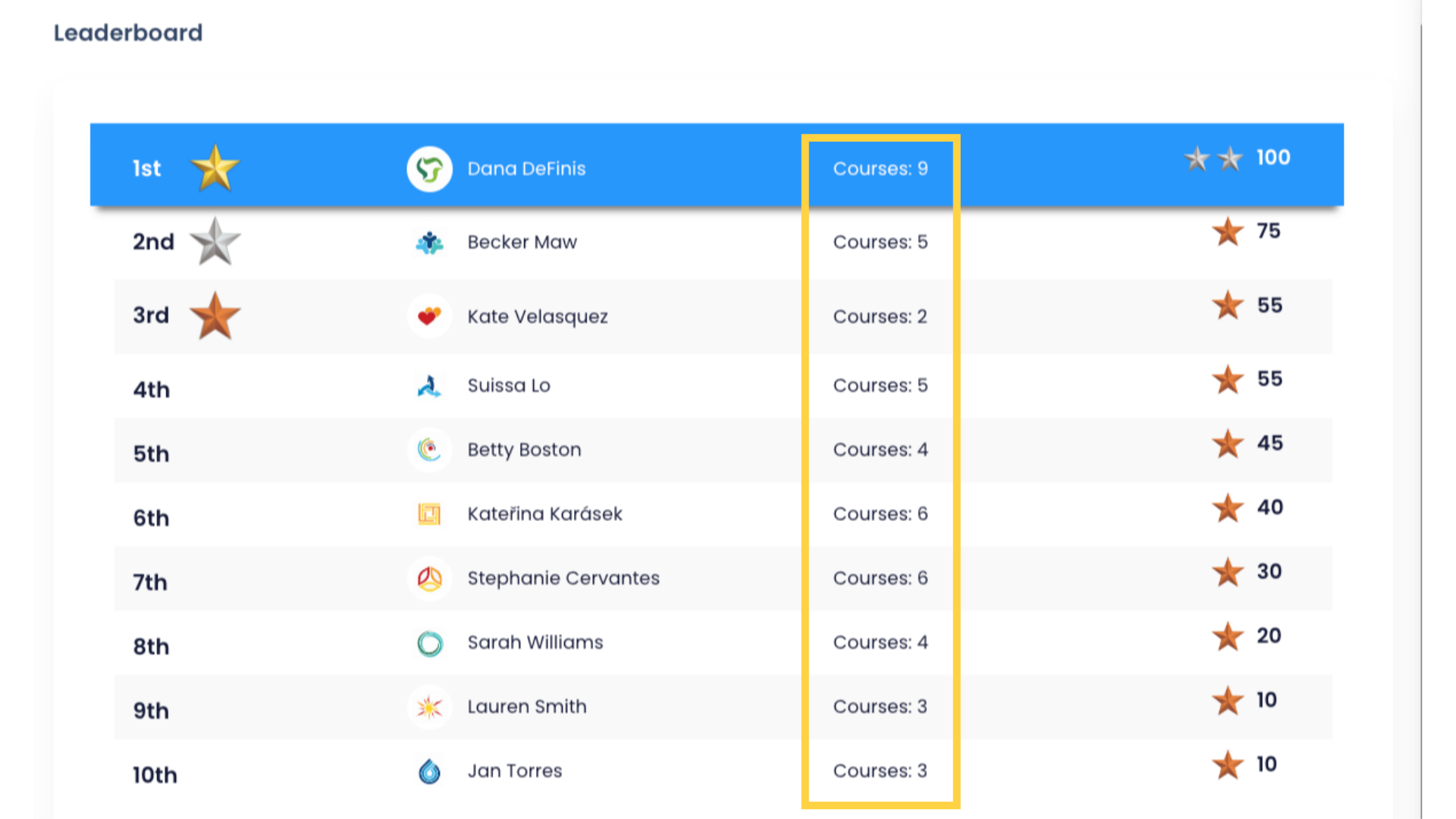Select the name Kate Velasquez
The width and height of the screenshot is (1456, 819).
click(538, 316)
